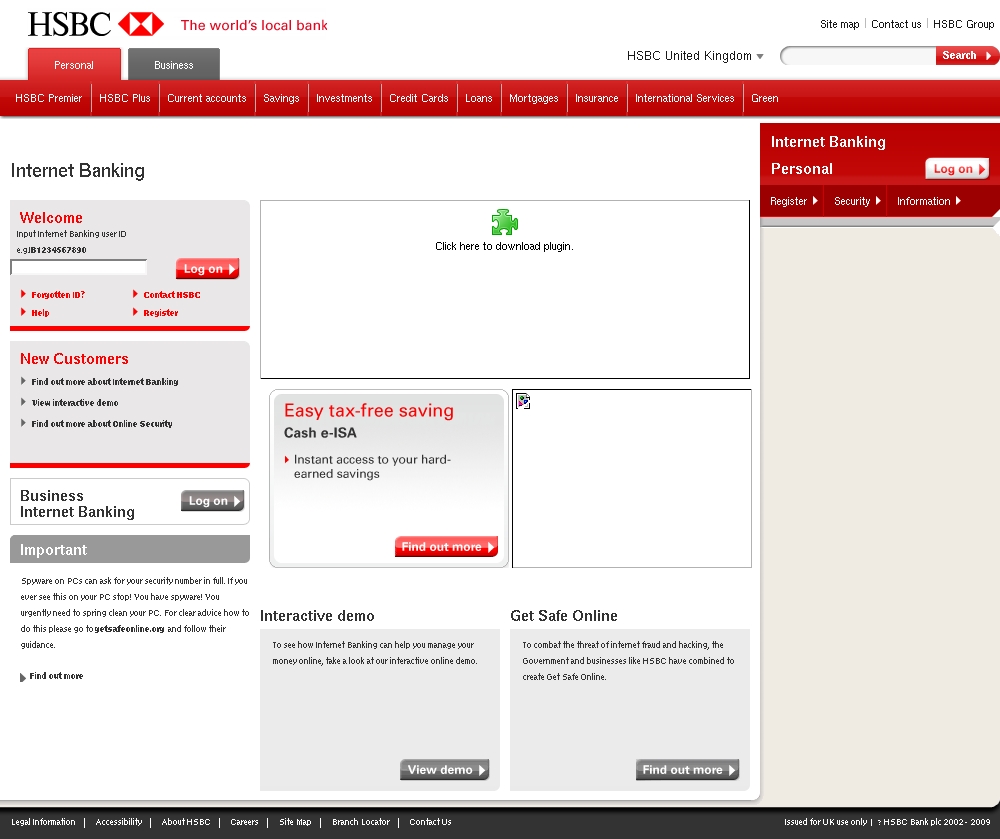
Task: Click Log on in Welcome box
Action: click(208, 269)
